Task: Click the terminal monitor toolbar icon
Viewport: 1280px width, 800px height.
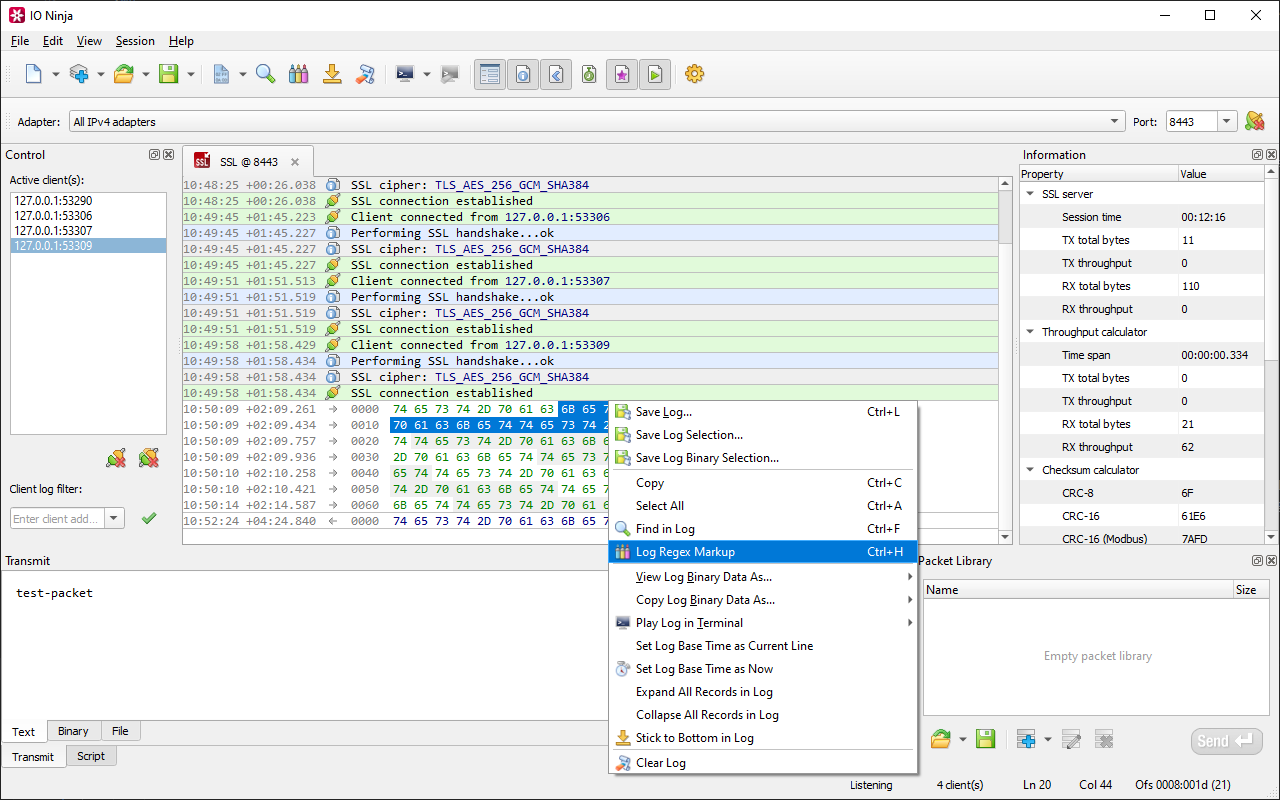Action: pyautogui.click(x=405, y=74)
